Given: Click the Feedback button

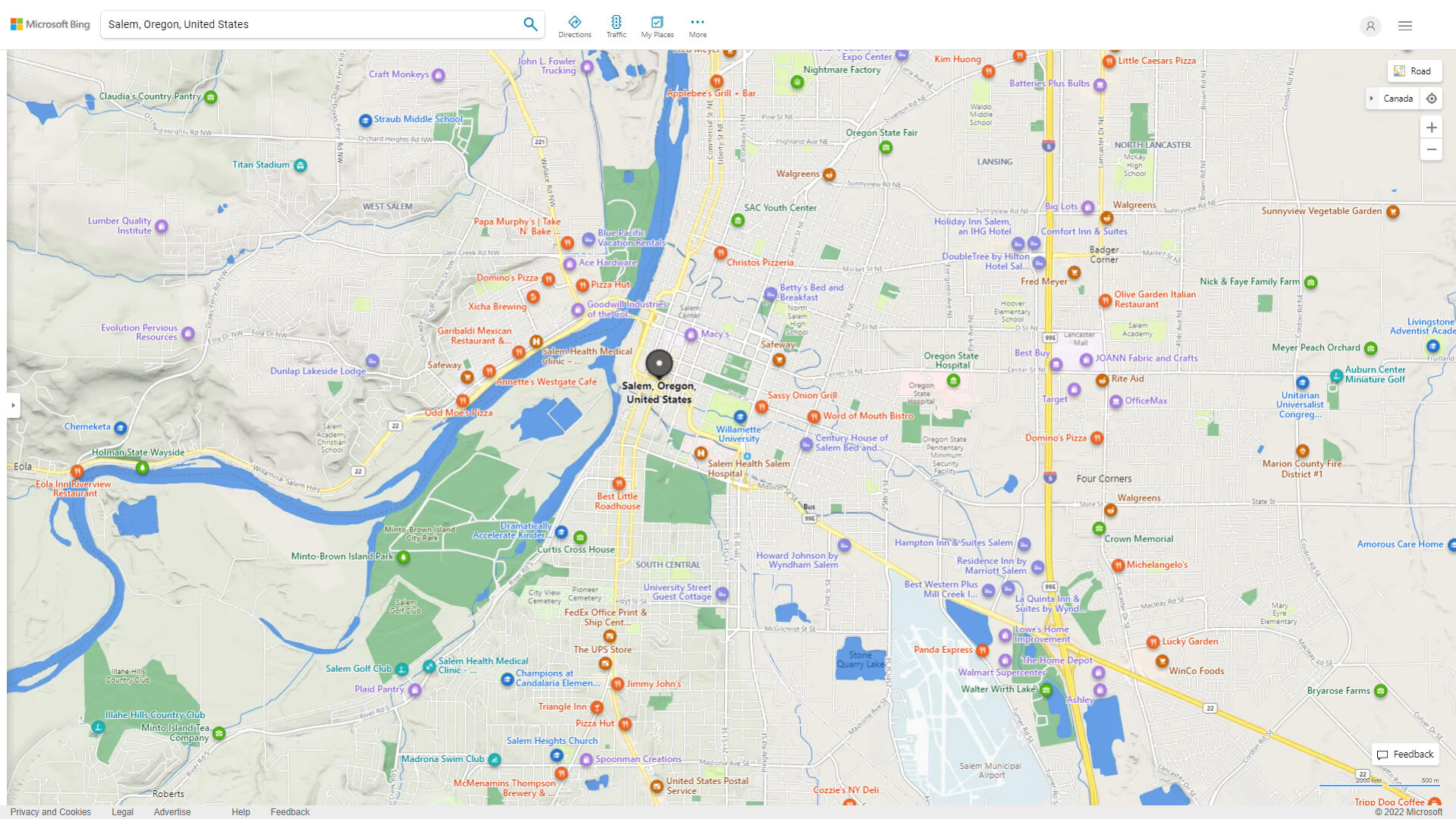Looking at the screenshot, I should 1404,754.
